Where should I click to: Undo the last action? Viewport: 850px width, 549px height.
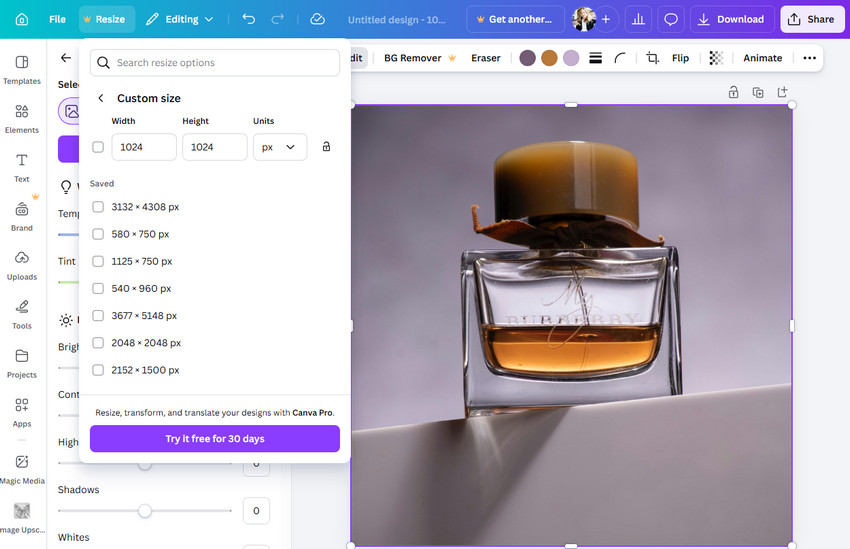point(249,20)
